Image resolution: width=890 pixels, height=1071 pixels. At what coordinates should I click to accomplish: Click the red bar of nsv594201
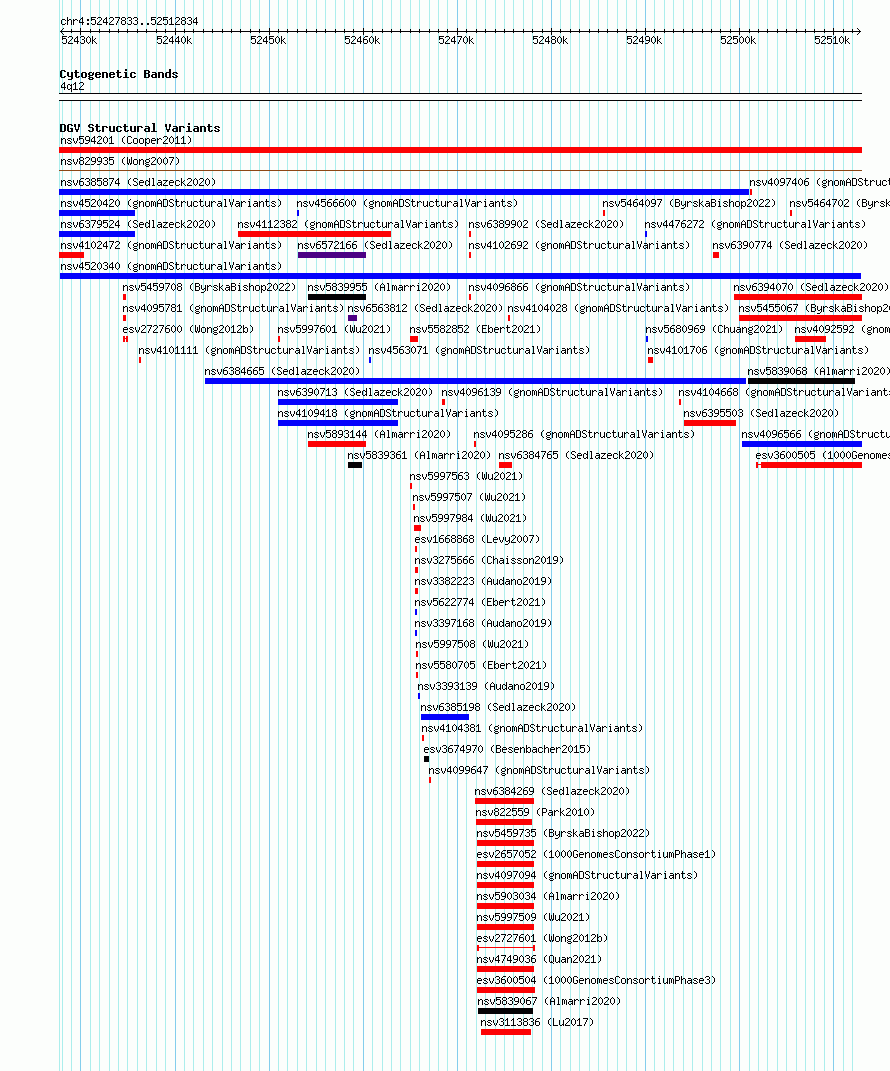[460, 150]
